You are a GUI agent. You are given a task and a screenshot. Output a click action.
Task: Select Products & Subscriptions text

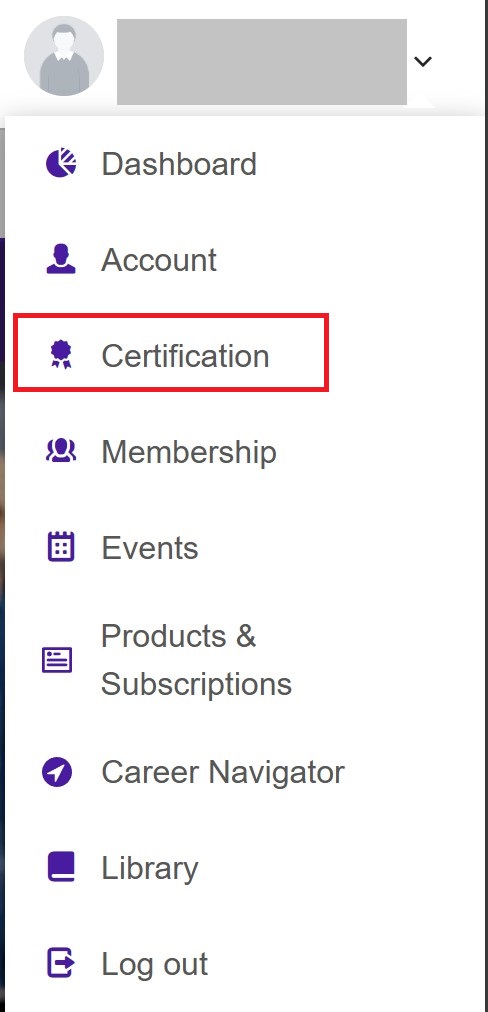pyautogui.click(x=196, y=660)
